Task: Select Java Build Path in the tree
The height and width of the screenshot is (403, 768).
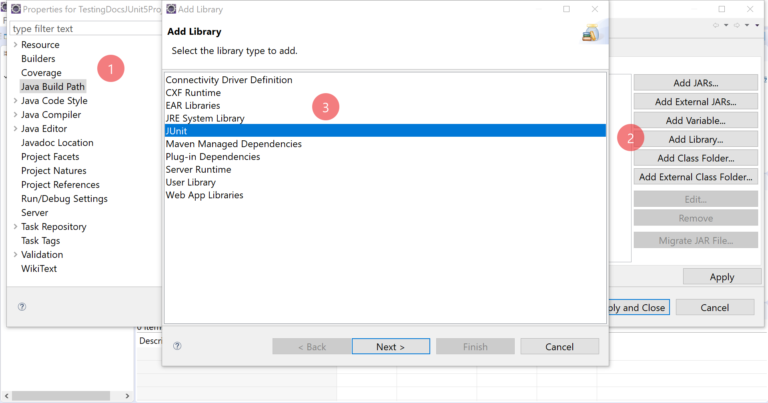Action: (x=54, y=87)
